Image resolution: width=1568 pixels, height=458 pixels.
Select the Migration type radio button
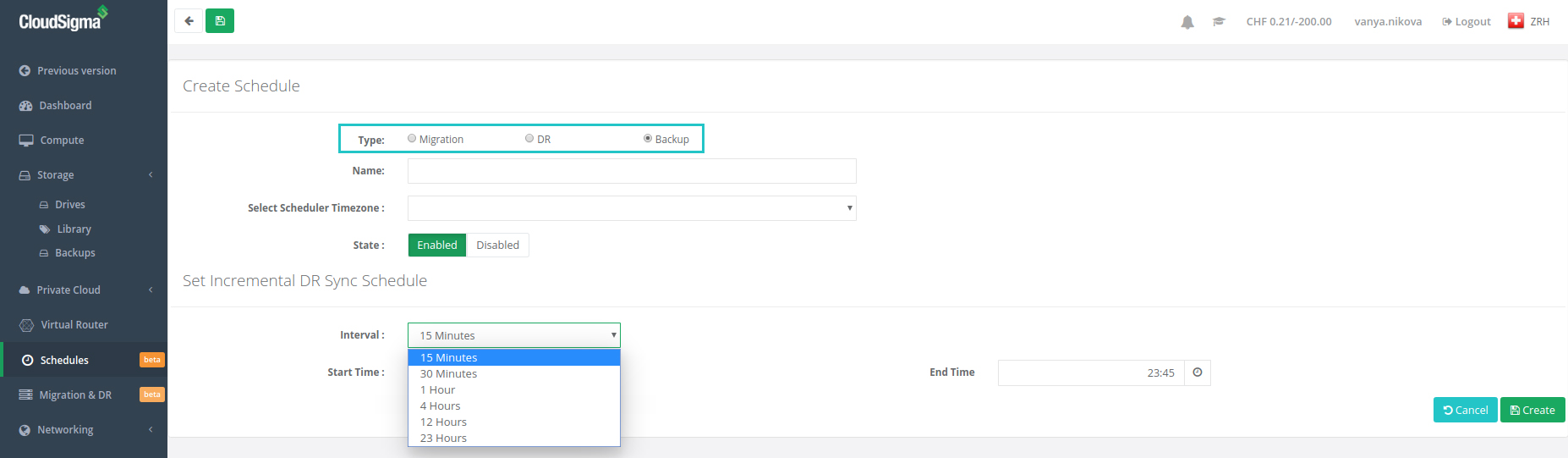click(x=412, y=138)
